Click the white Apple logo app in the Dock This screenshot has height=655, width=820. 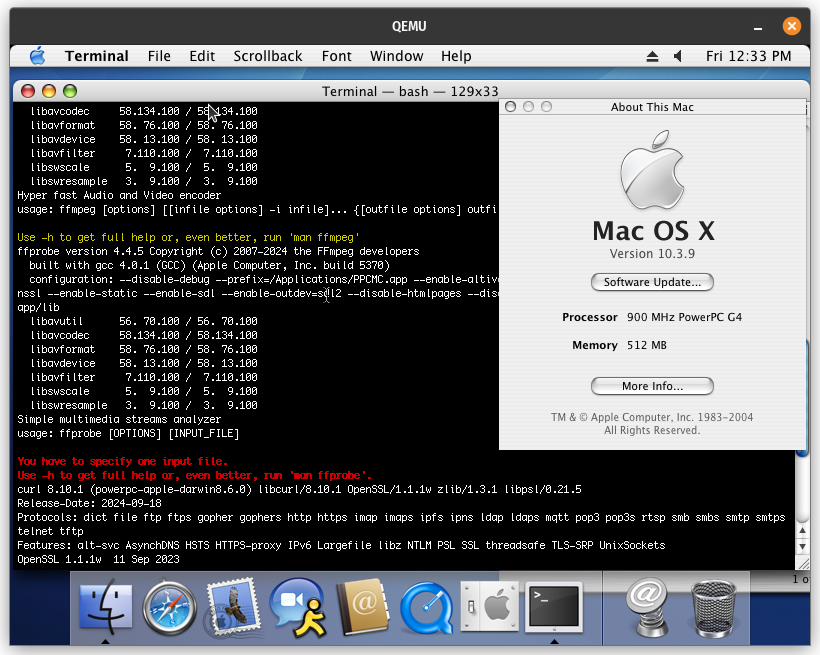(x=489, y=607)
